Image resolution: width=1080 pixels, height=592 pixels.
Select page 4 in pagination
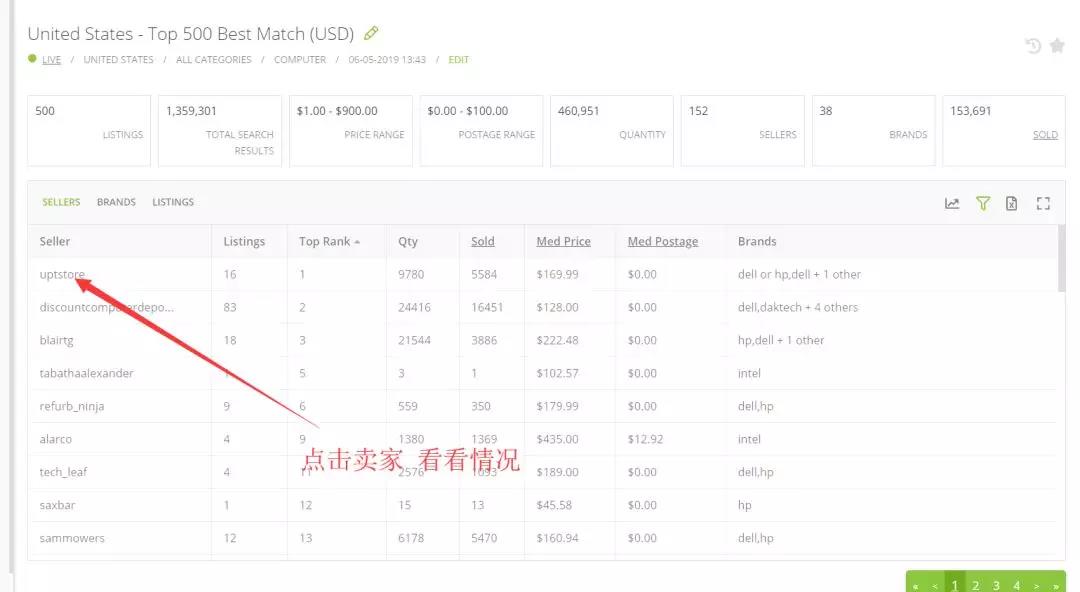(x=1016, y=586)
